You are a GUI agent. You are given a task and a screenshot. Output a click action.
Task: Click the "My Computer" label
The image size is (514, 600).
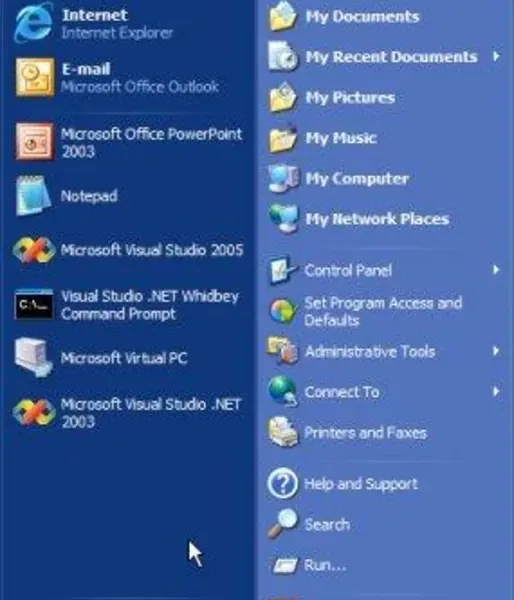pos(357,179)
